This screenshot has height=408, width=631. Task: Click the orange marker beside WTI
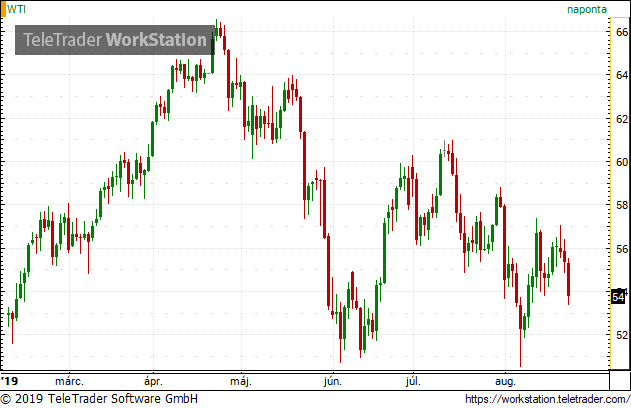point(3,9)
